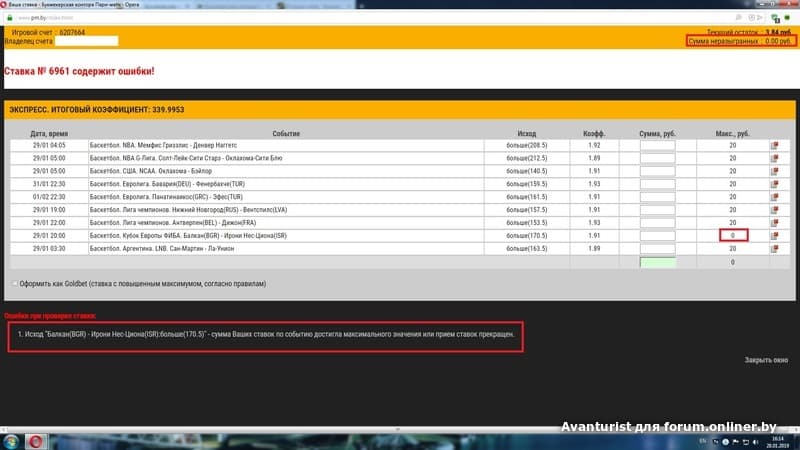Click date 01/02 22:30 cell
800x450 pixels.
click(x=49, y=197)
